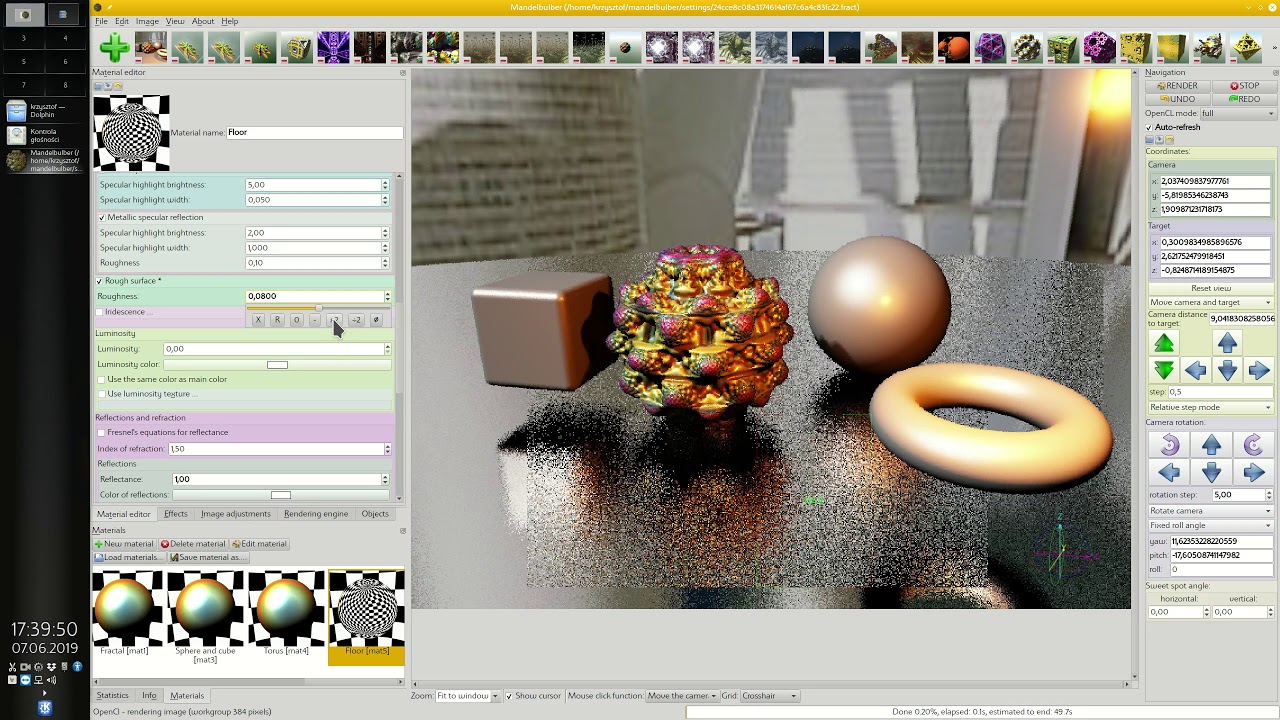Move camera up with blue up arrow
Viewport: 1280px width, 720px height.
1227,344
